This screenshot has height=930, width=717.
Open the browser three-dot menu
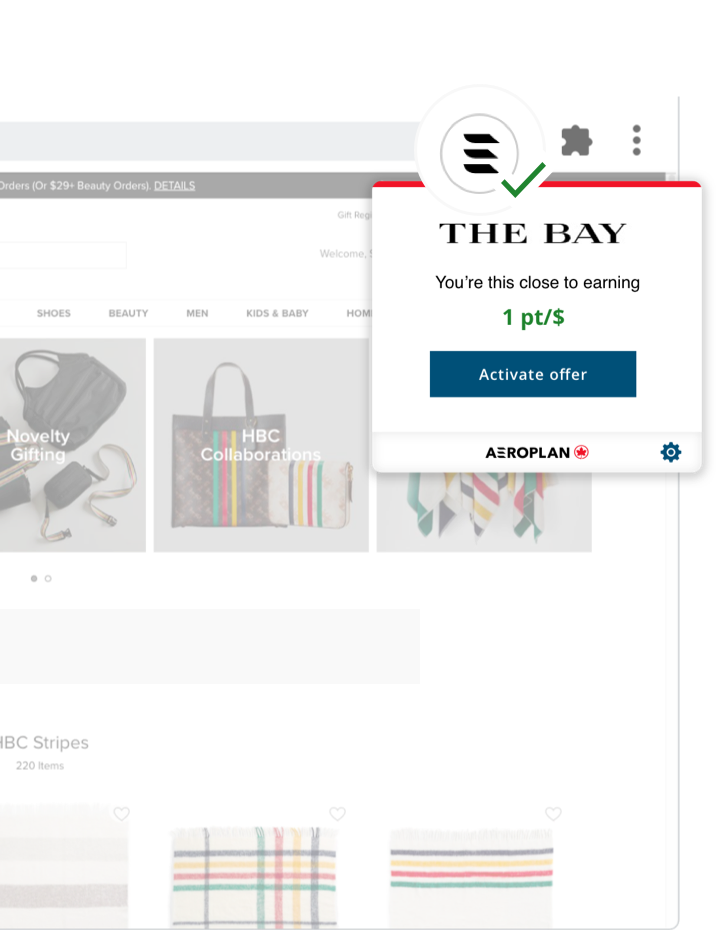point(636,140)
